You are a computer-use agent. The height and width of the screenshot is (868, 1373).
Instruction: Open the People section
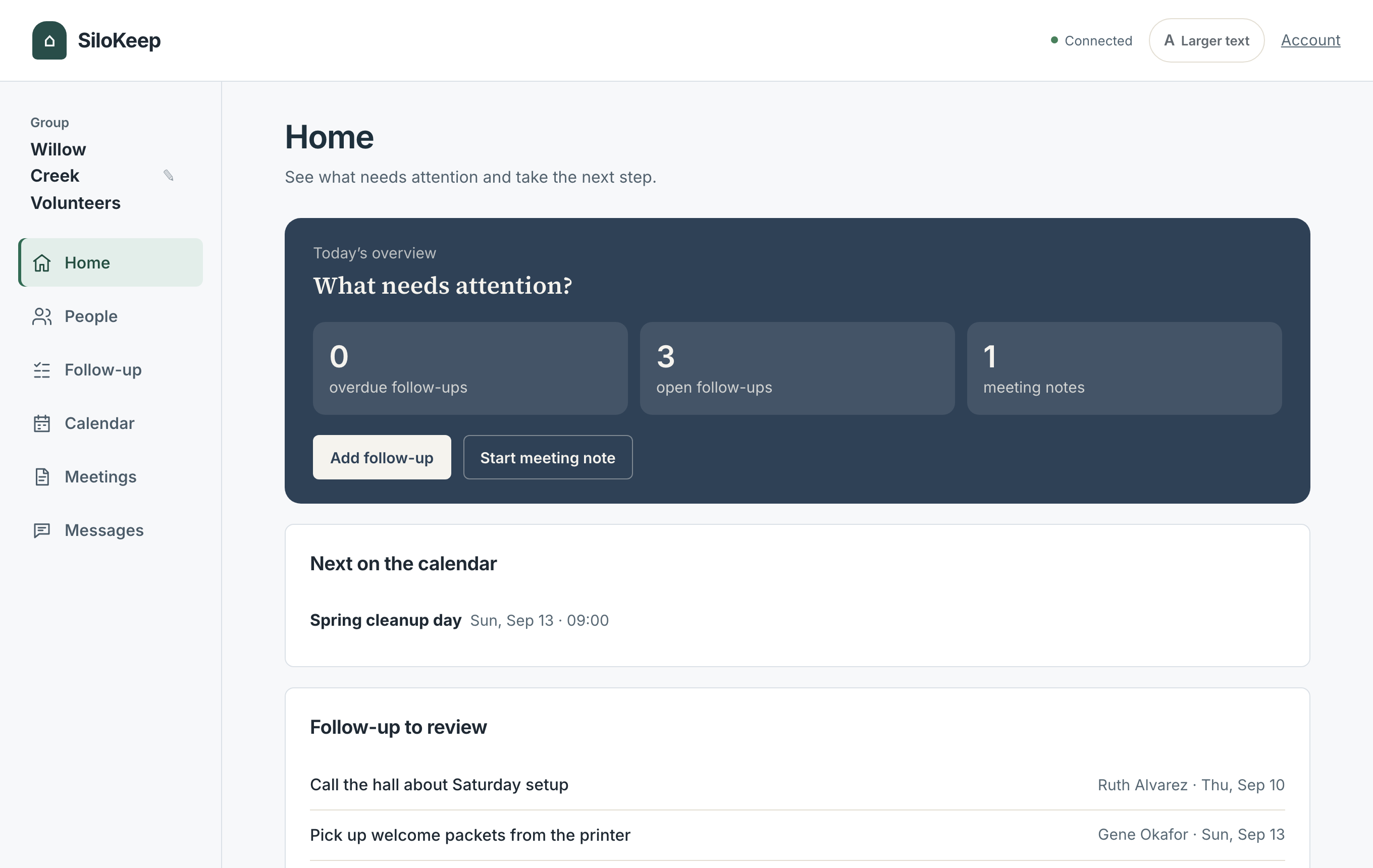tap(111, 316)
